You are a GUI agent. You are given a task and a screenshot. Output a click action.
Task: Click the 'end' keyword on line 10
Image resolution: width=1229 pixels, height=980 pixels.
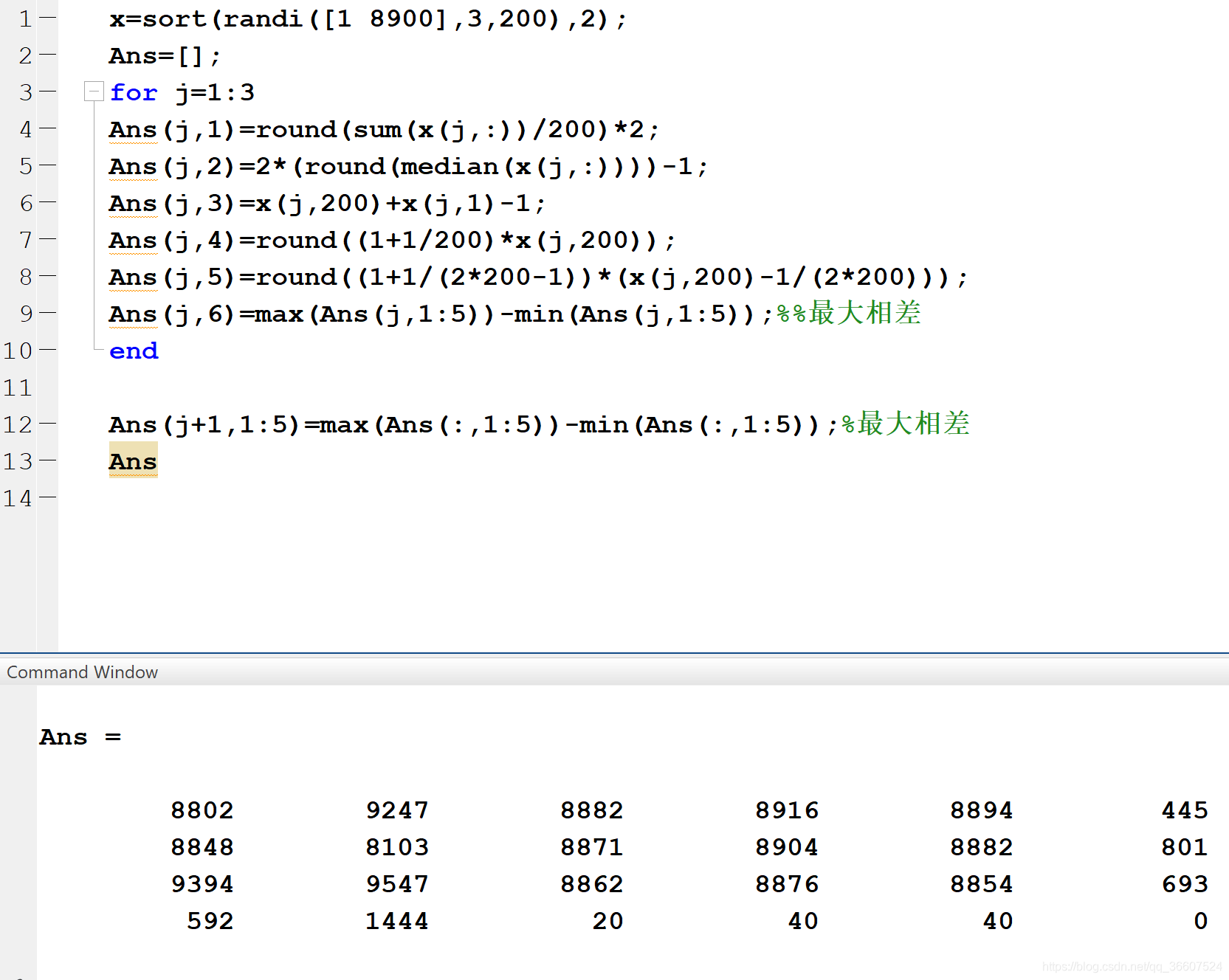point(134,351)
